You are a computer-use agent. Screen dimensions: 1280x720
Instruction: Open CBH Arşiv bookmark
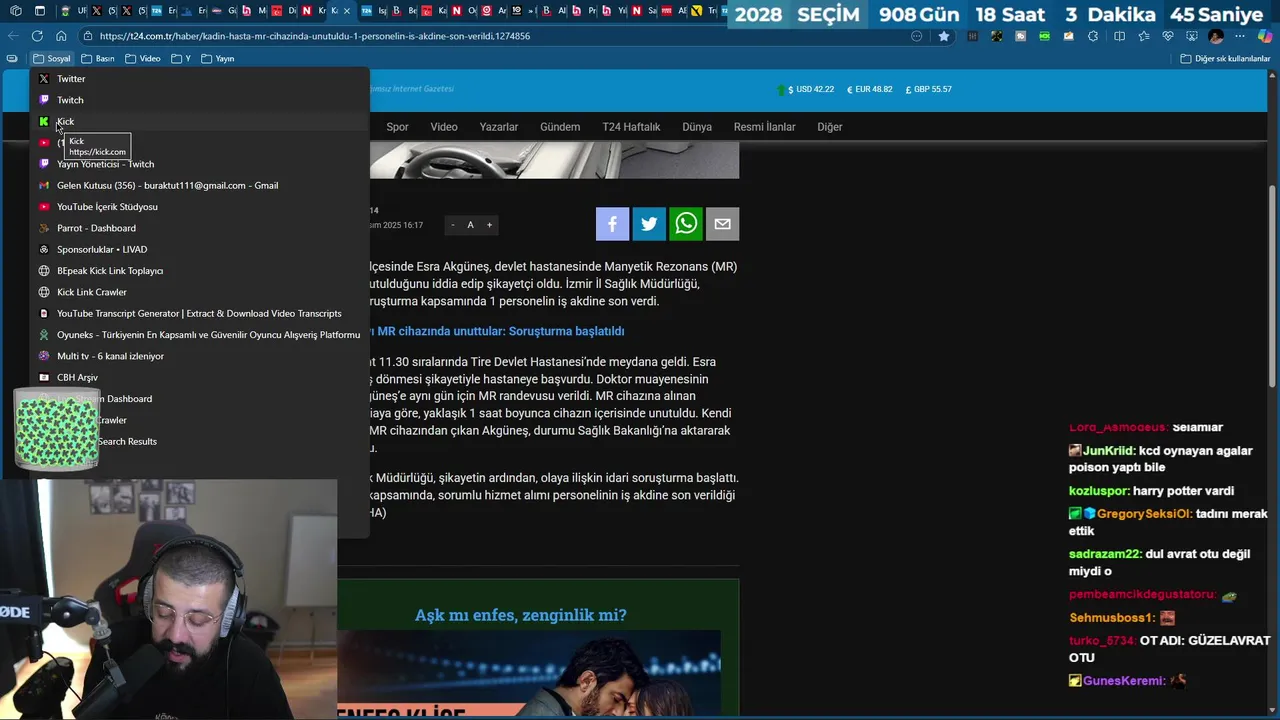coord(200,377)
